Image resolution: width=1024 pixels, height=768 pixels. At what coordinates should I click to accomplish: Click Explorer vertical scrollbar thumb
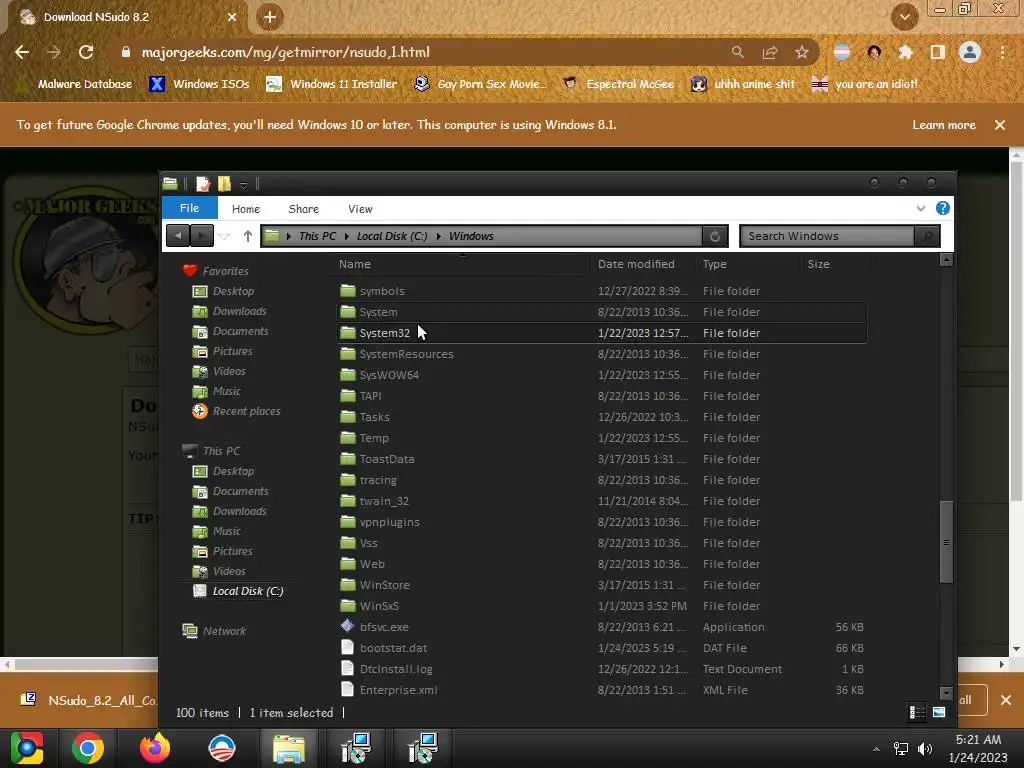946,542
